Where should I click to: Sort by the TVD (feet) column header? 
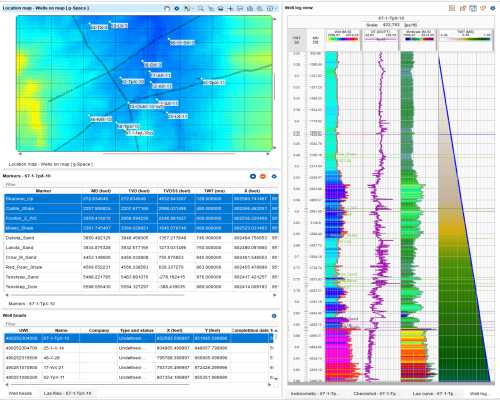pyautogui.click(x=139, y=191)
